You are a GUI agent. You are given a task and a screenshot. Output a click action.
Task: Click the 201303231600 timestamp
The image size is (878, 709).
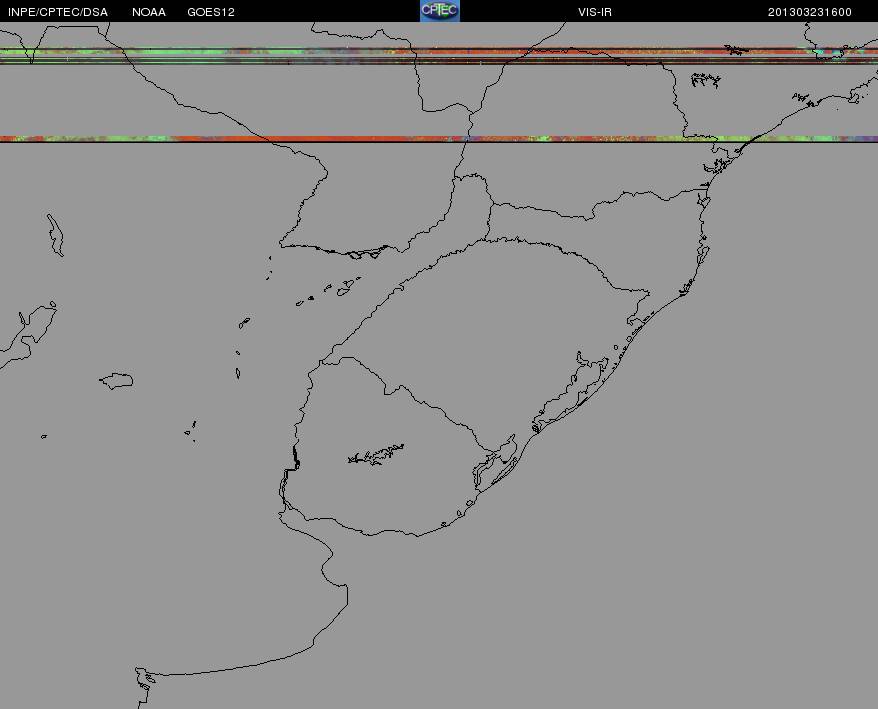pyautogui.click(x=810, y=12)
